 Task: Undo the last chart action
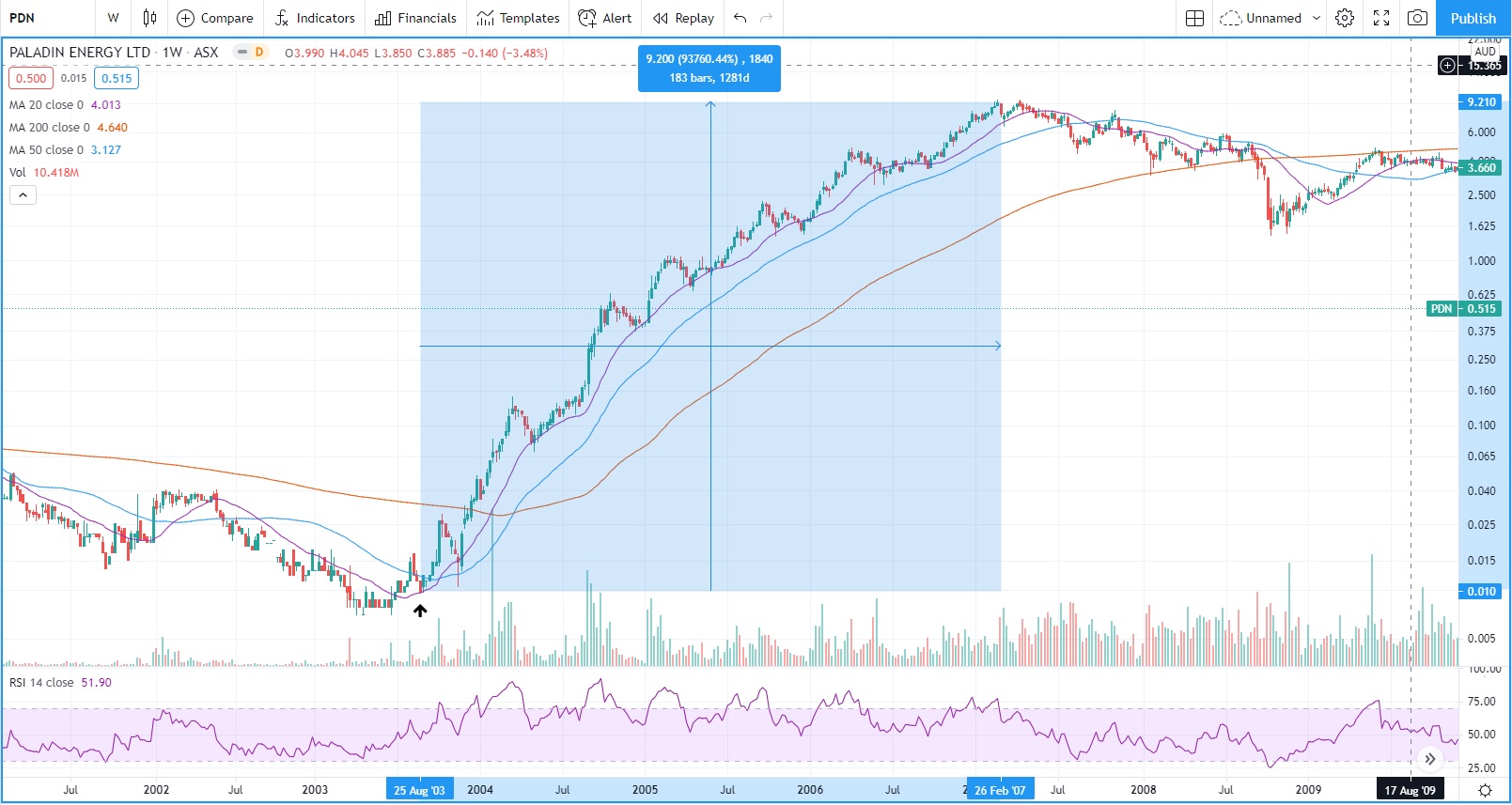coord(740,18)
